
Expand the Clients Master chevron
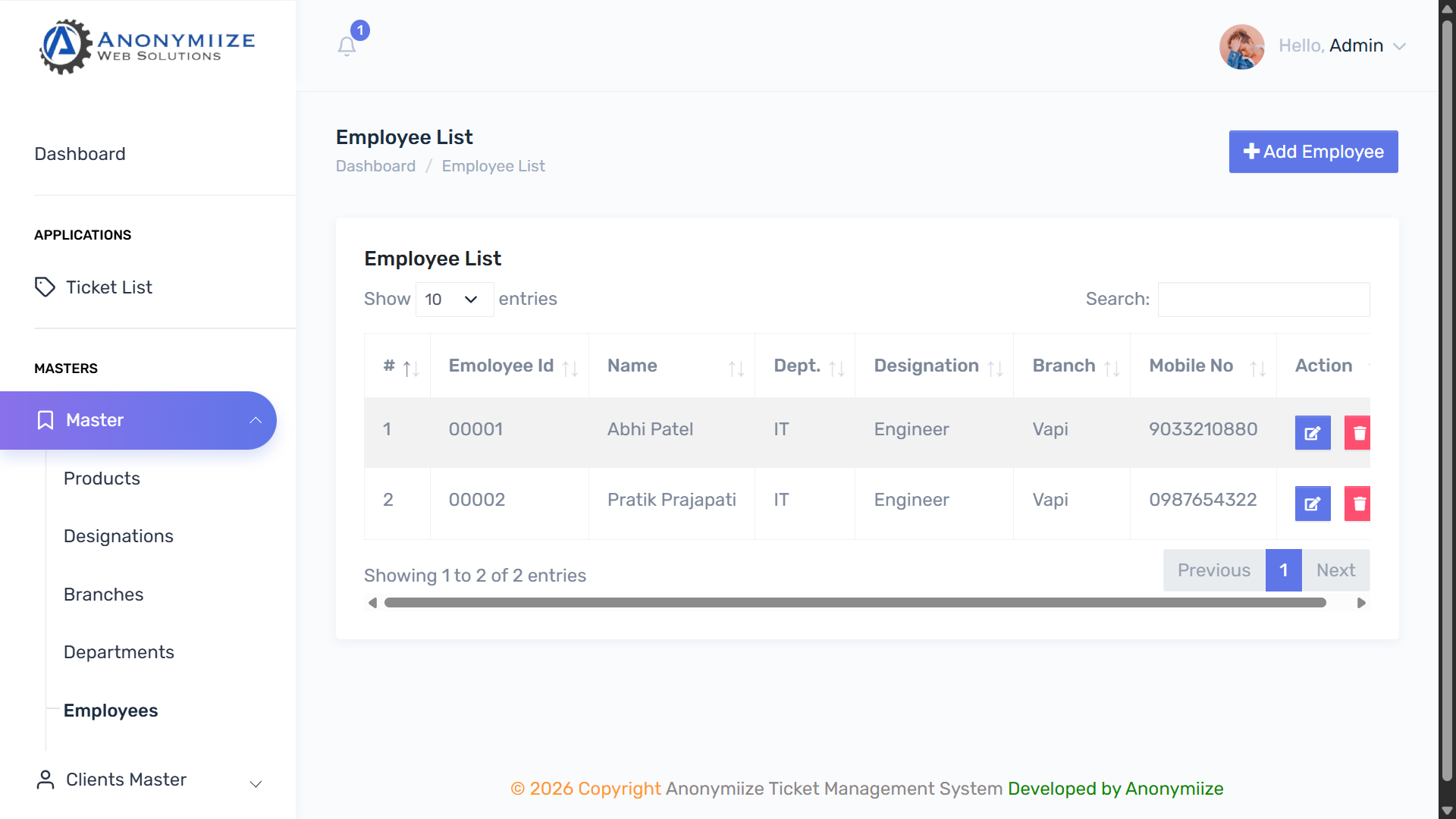point(256,784)
